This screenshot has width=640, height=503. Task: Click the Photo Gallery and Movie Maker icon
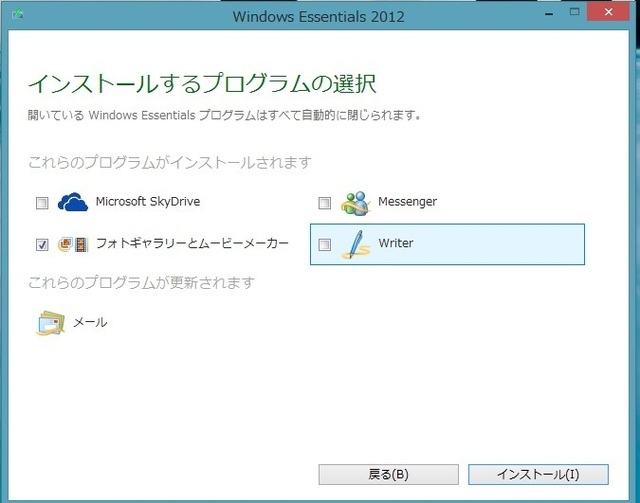73,244
